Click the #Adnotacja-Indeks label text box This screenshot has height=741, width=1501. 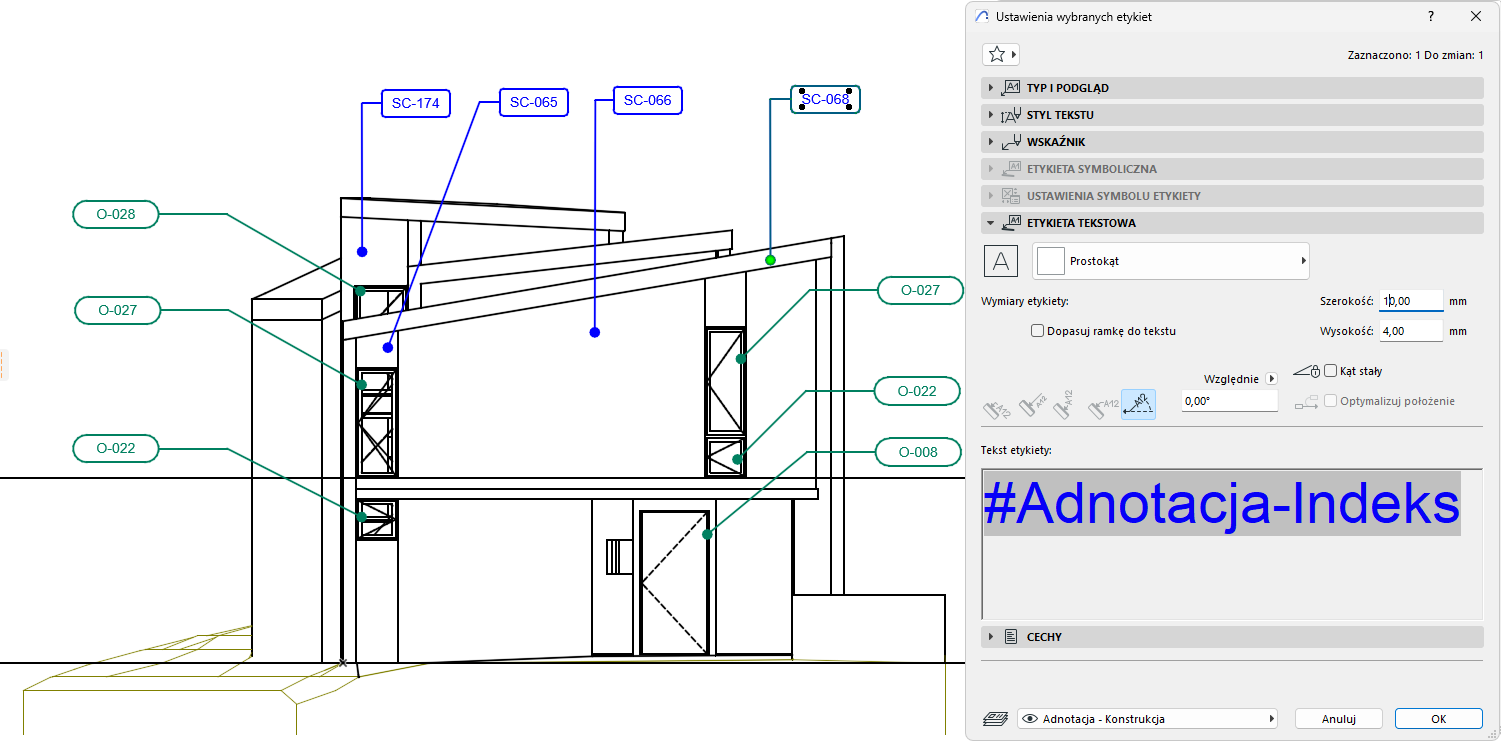[x=1232, y=544]
